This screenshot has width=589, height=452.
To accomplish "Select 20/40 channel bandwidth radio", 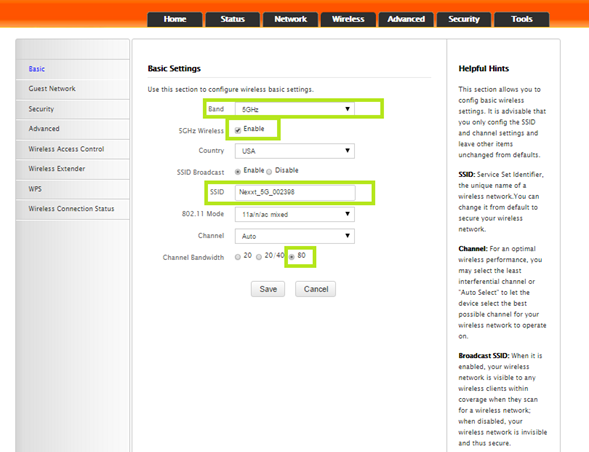I will pos(259,257).
